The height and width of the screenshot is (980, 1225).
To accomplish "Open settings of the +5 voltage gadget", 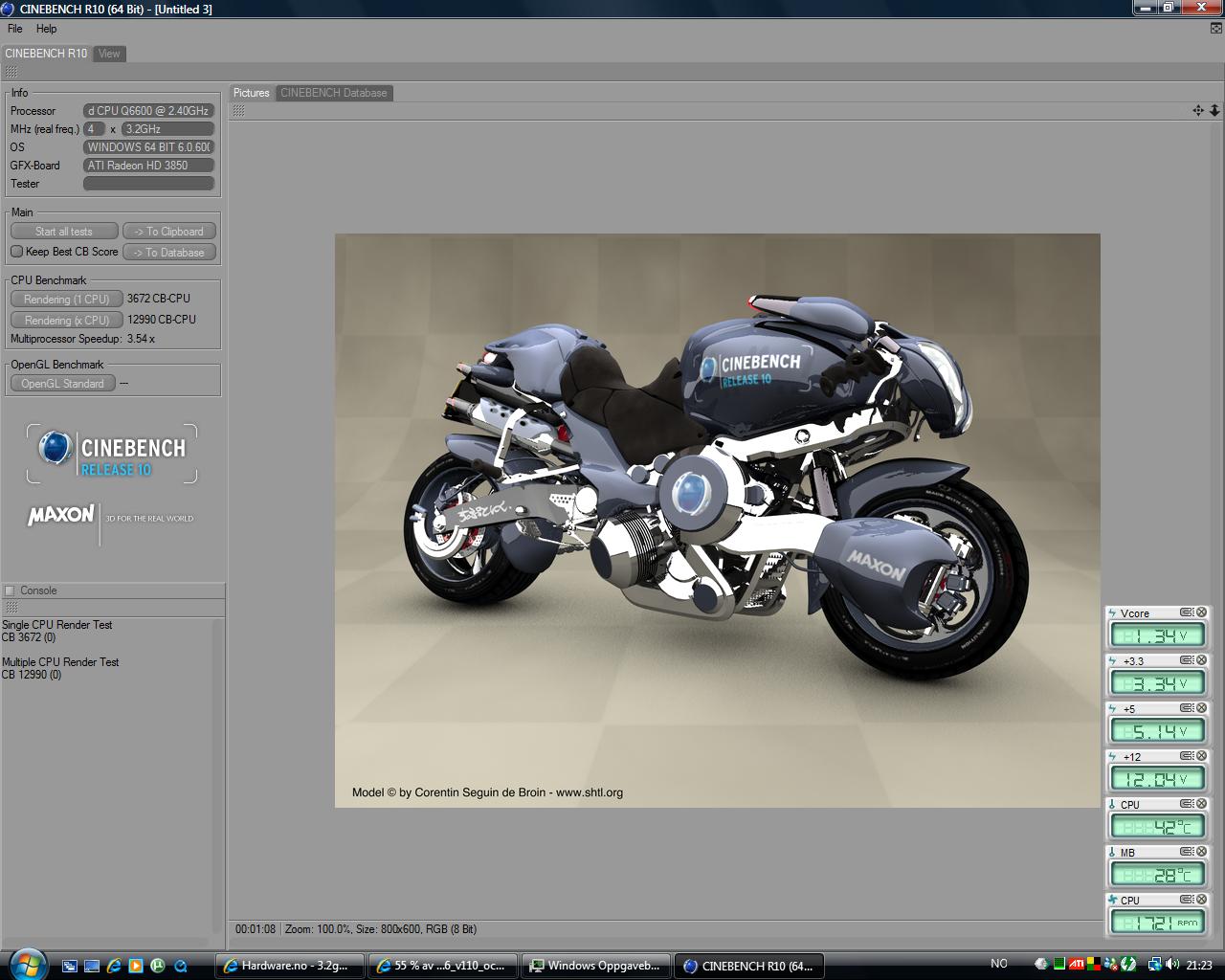I will [x=1187, y=708].
